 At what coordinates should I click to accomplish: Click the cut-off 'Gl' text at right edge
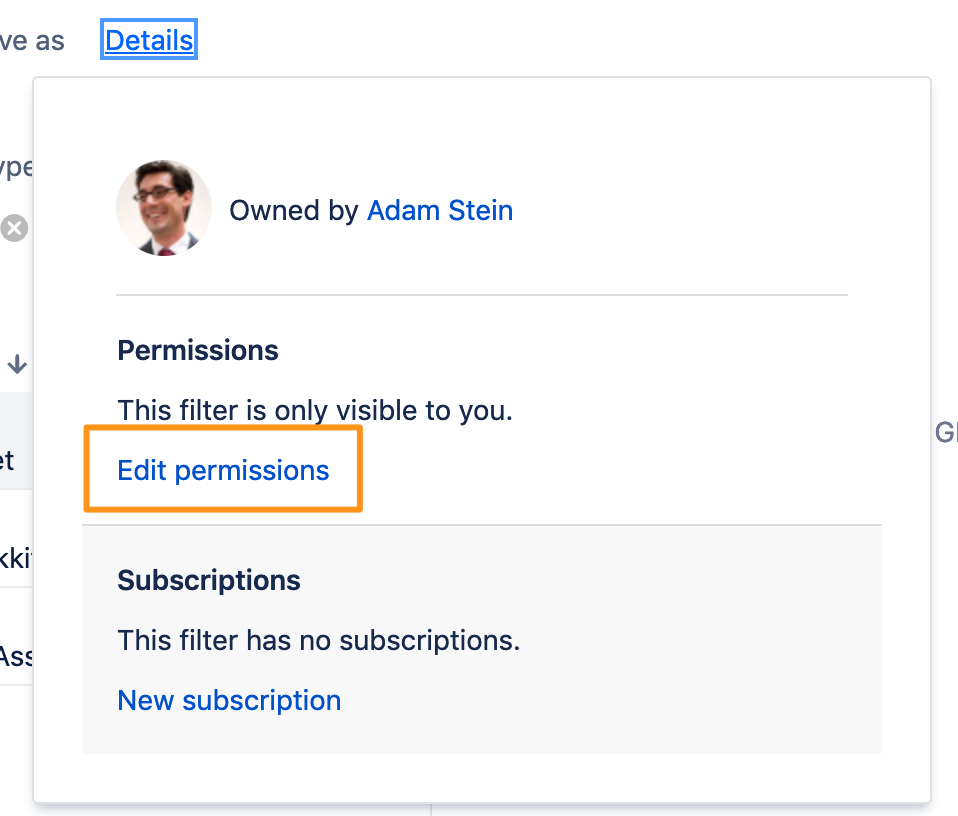(946, 432)
